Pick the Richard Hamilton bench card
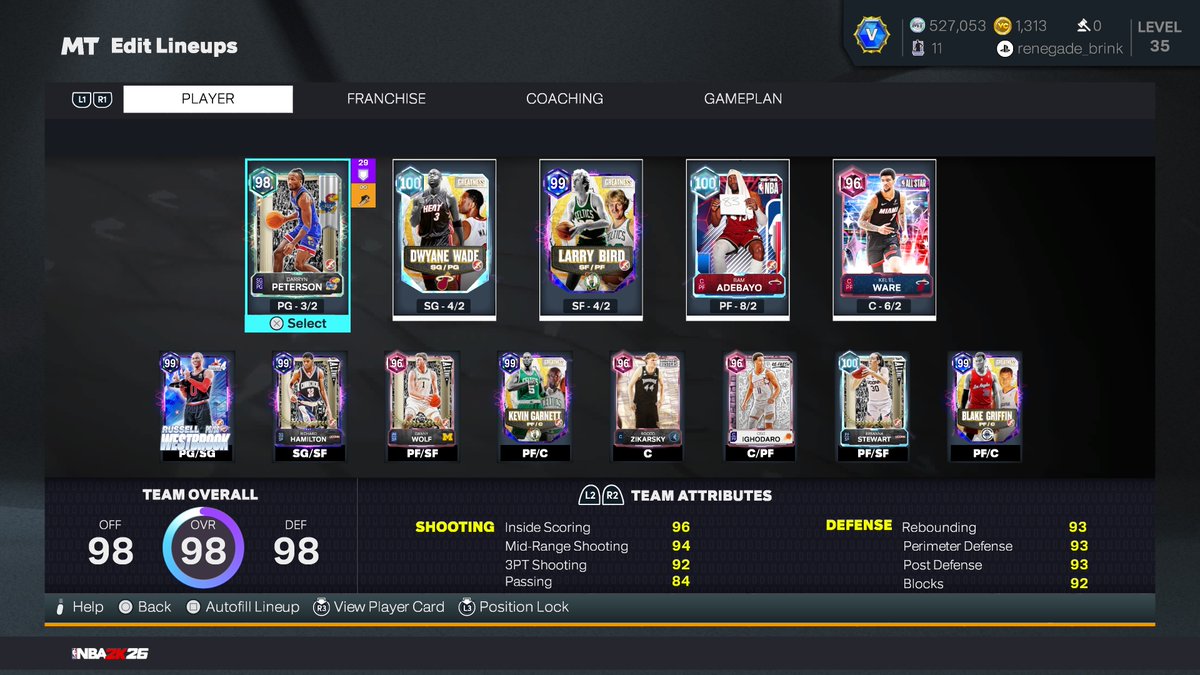Image resolution: width=1200 pixels, height=675 pixels. pyautogui.click(x=310, y=406)
